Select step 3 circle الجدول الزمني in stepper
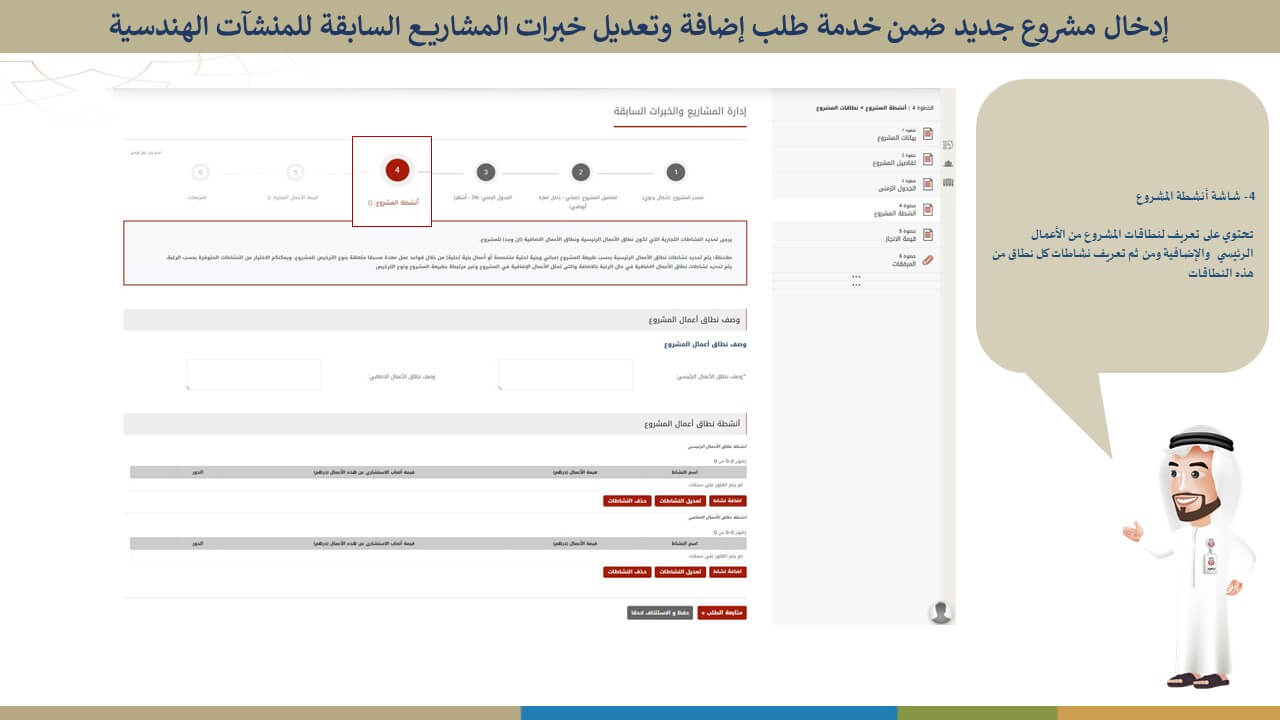The height and width of the screenshot is (720, 1280). pos(485,172)
